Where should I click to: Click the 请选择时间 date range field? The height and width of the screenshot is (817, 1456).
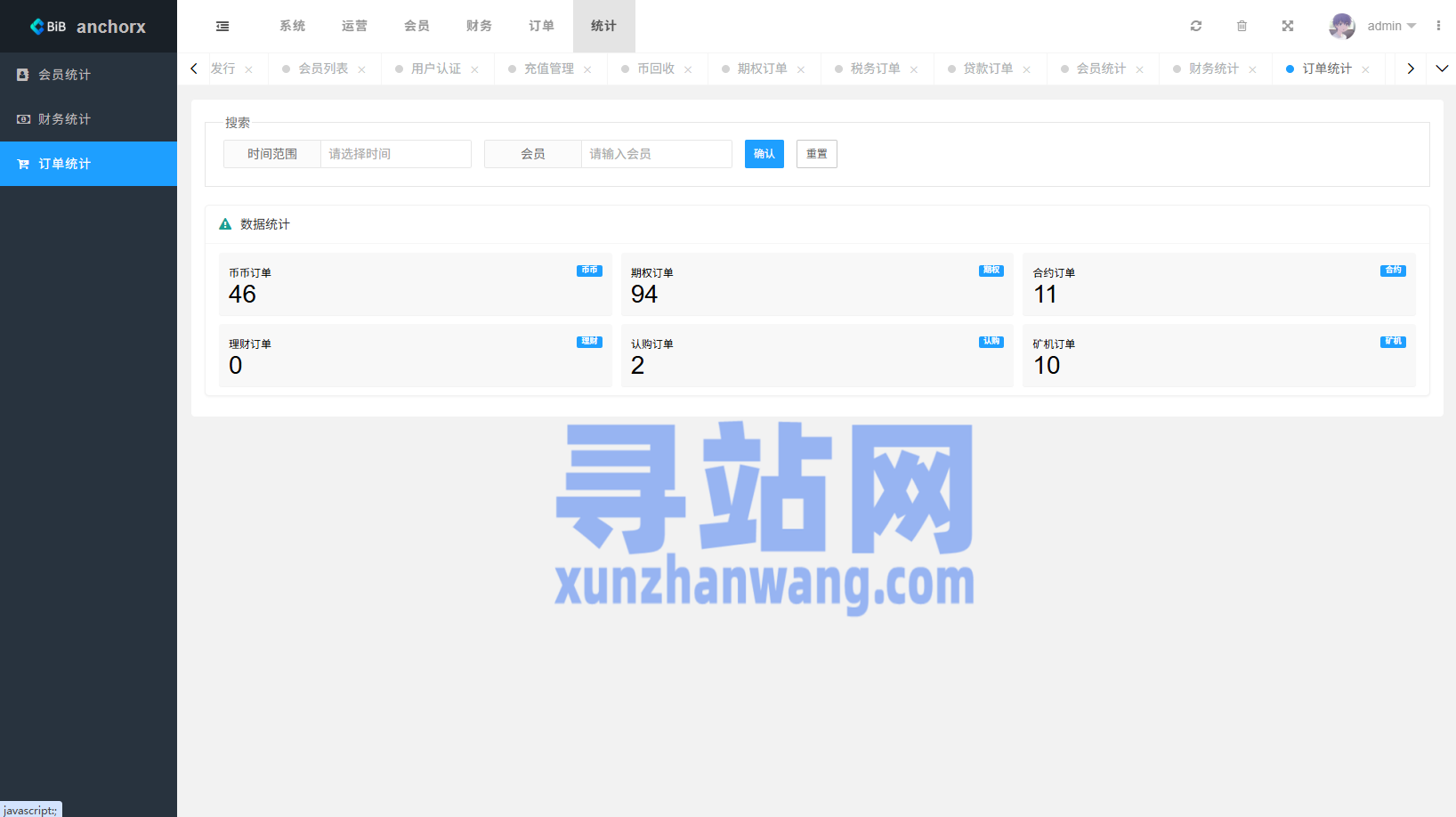[x=395, y=154]
